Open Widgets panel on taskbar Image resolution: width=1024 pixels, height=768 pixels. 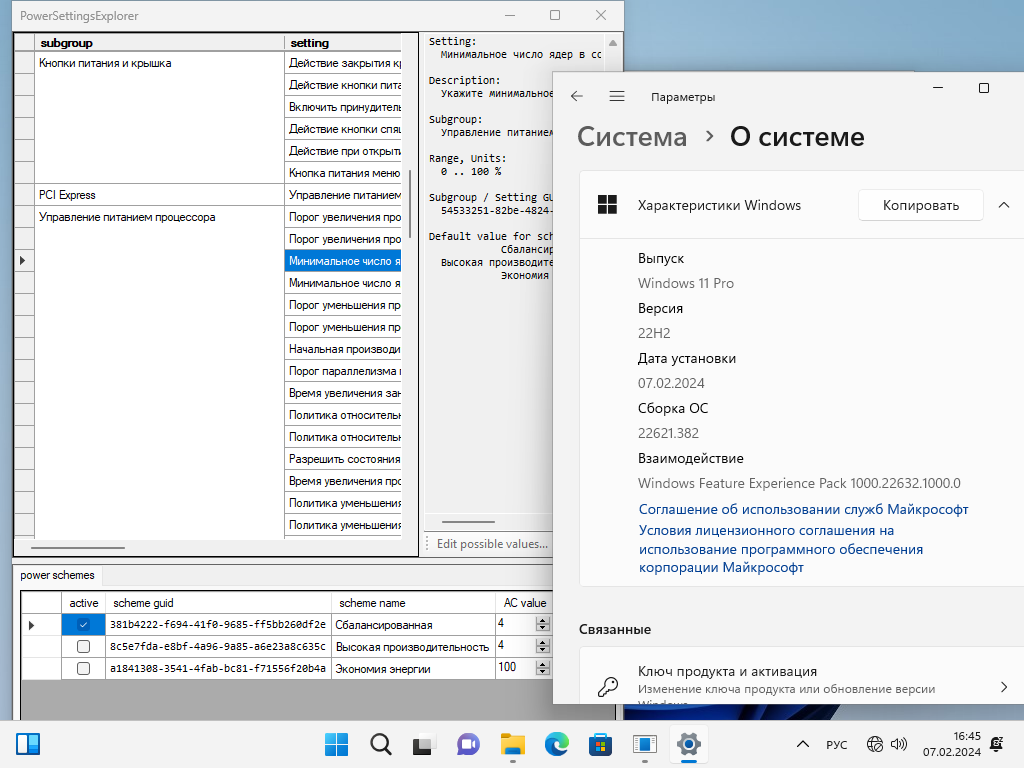(x=28, y=744)
